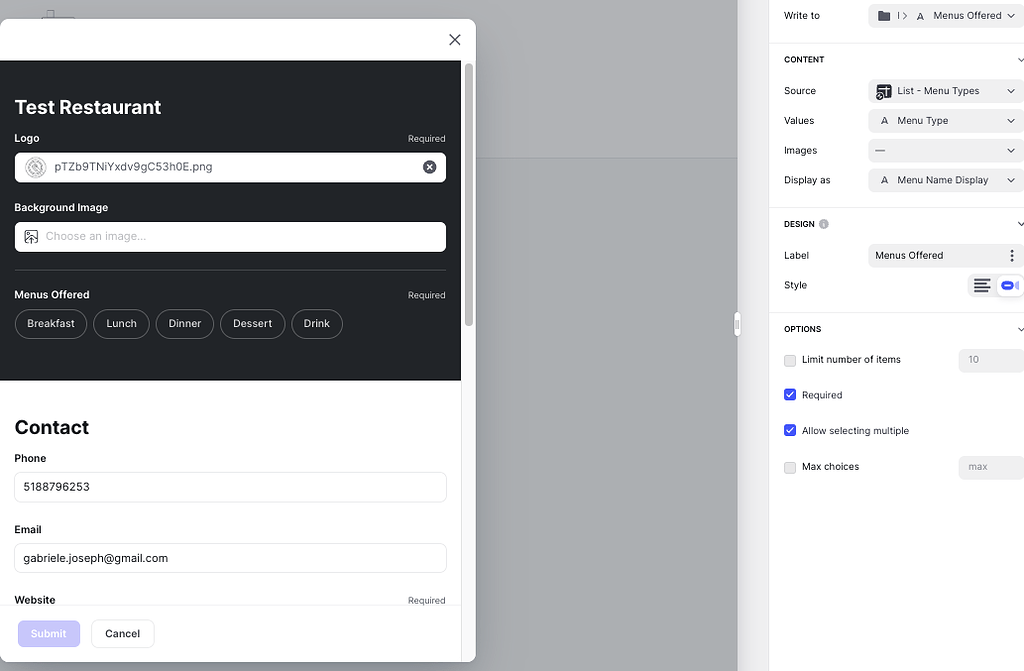Screen dimensions: 1024x671
Task: Click the Cancel button
Action: [122, 633]
